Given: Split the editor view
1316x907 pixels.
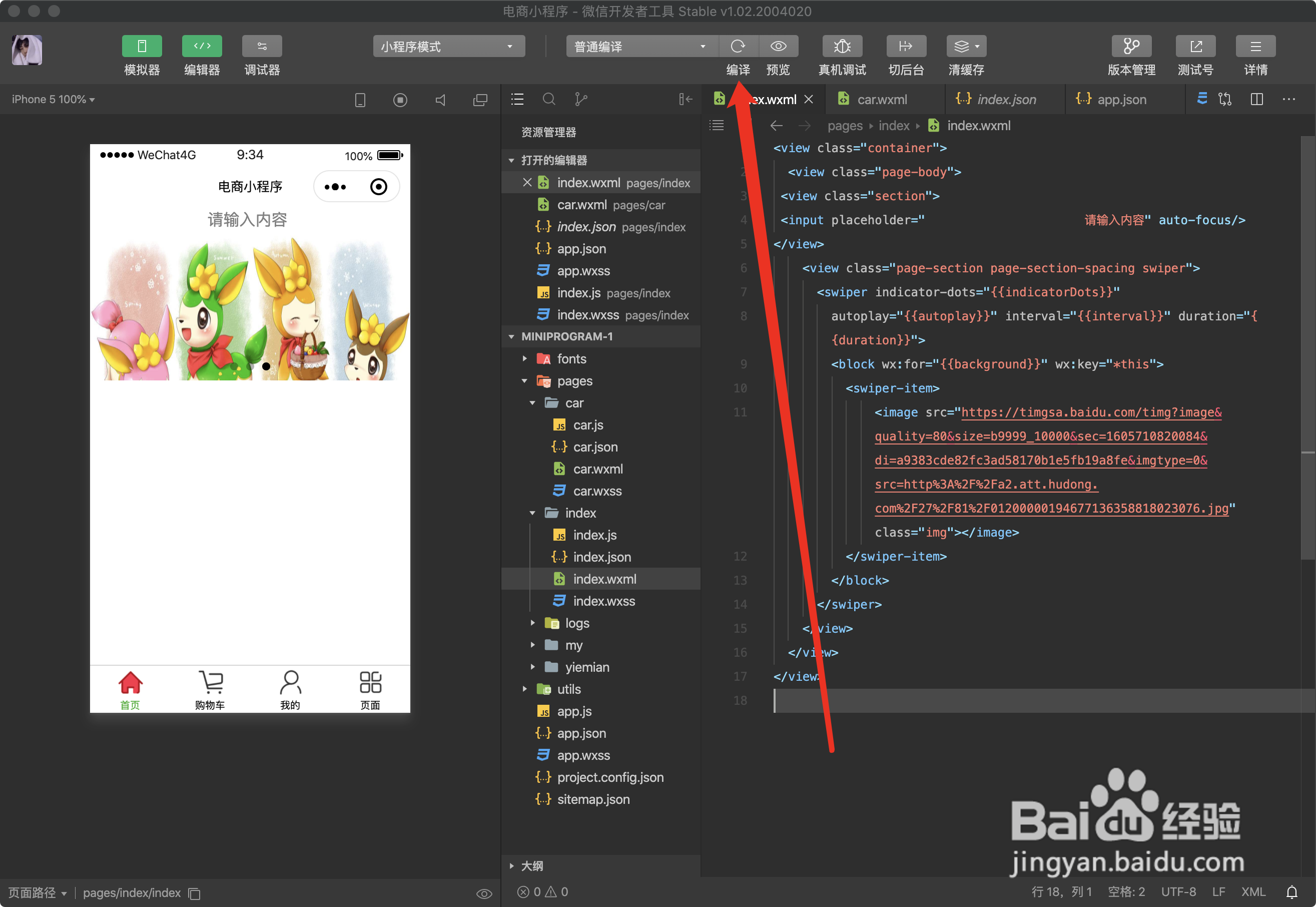Looking at the screenshot, I should pos(1257,100).
